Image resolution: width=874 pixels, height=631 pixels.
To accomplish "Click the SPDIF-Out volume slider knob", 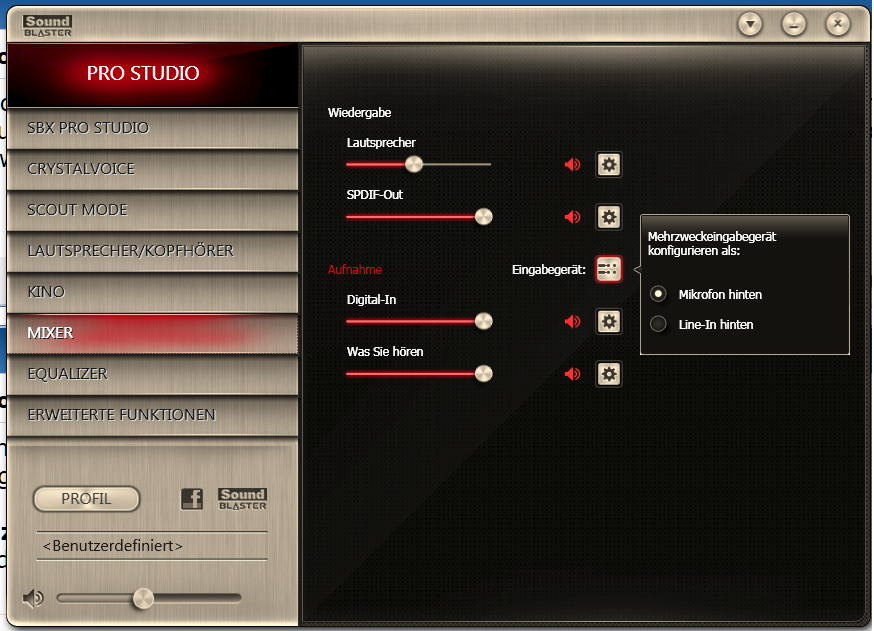I will click(483, 217).
